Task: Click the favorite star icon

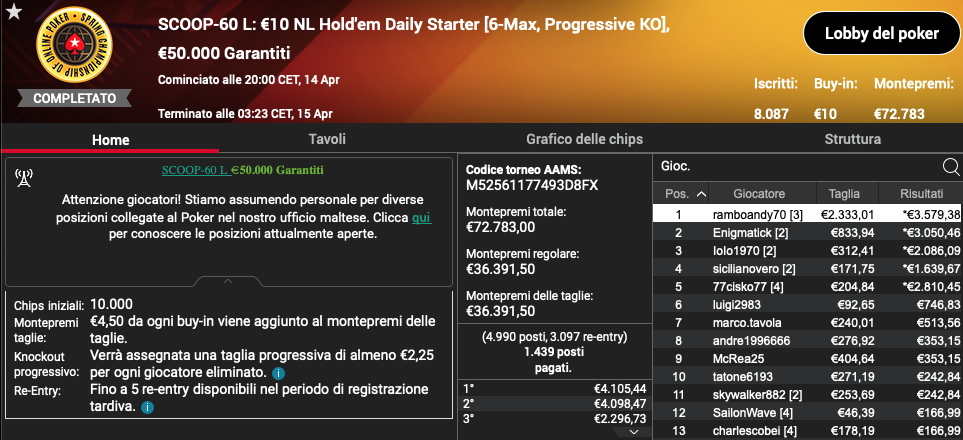Action: click(15, 12)
